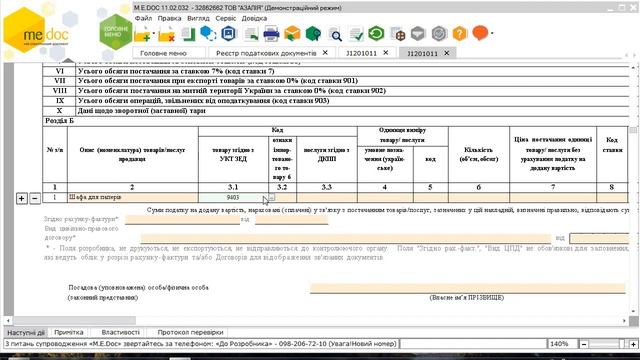Click the grey round settings hexagon icon
640x360 pixels.
(x=439, y=34)
